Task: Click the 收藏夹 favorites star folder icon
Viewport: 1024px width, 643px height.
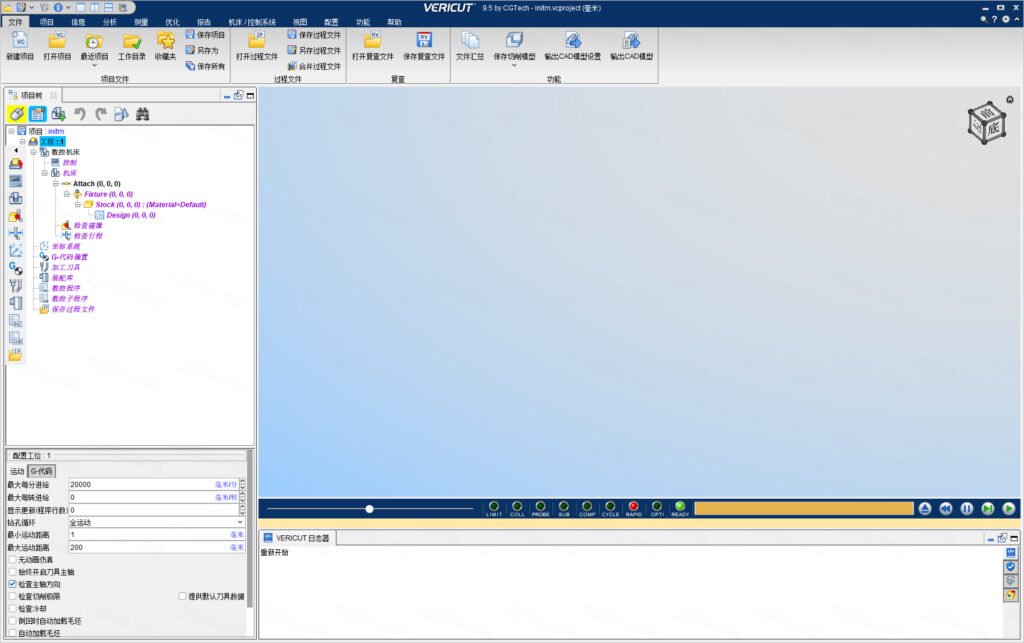Action: [x=166, y=41]
